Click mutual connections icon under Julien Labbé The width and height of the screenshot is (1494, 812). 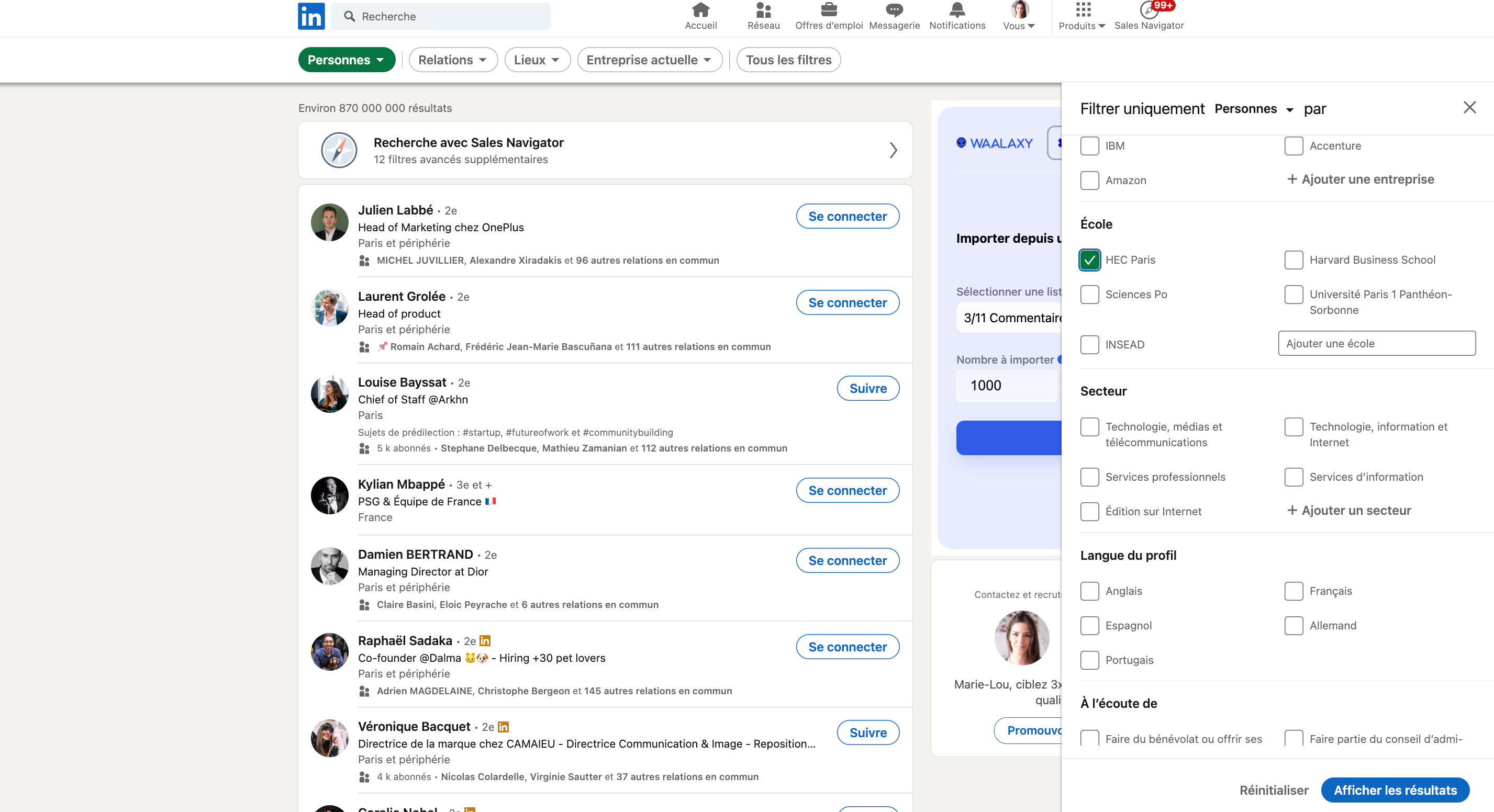[x=364, y=261]
